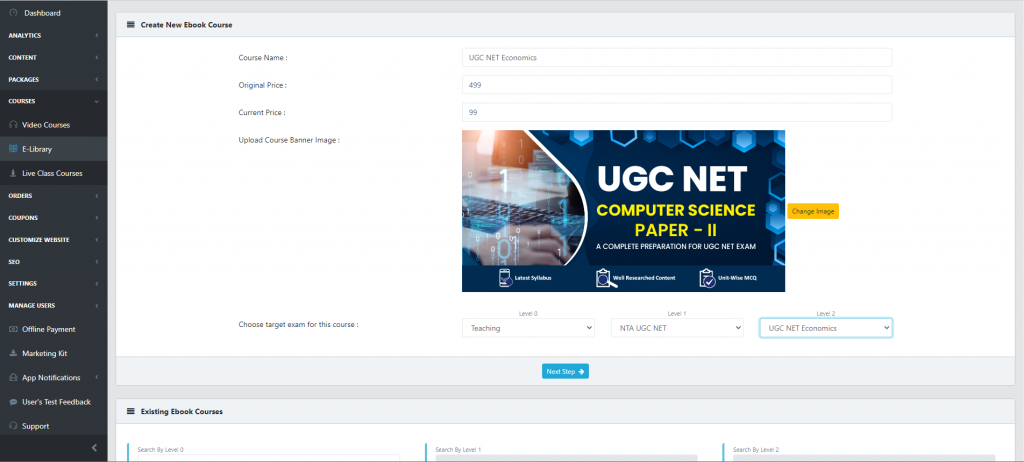Click the 'Course Name :' label
Image resolution: width=1024 pixels, height=462 pixels.
pyautogui.click(x=263, y=58)
